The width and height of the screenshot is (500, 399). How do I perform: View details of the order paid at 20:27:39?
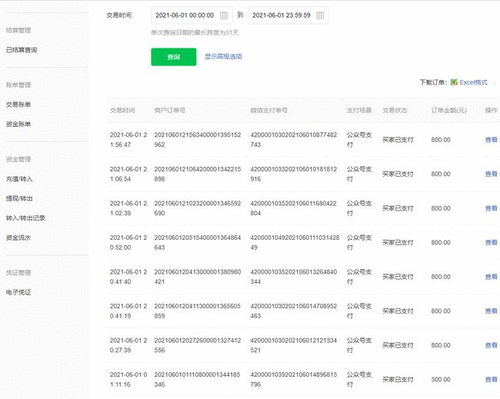491,345
